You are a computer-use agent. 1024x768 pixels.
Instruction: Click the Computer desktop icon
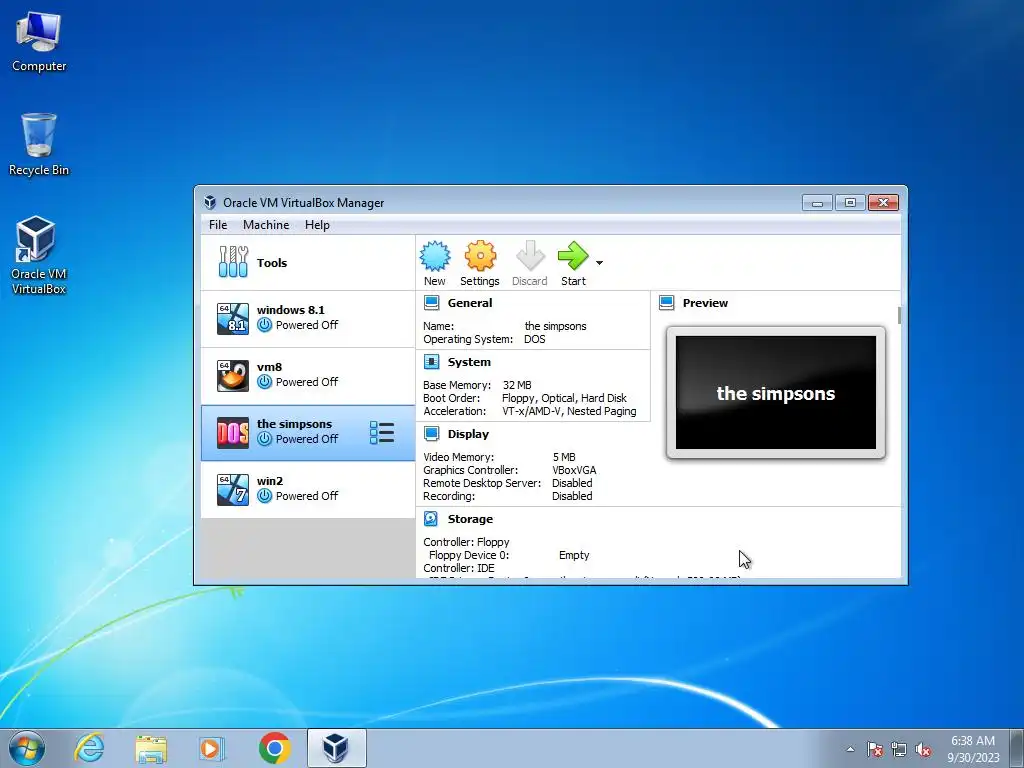click(x=39, y=42)
